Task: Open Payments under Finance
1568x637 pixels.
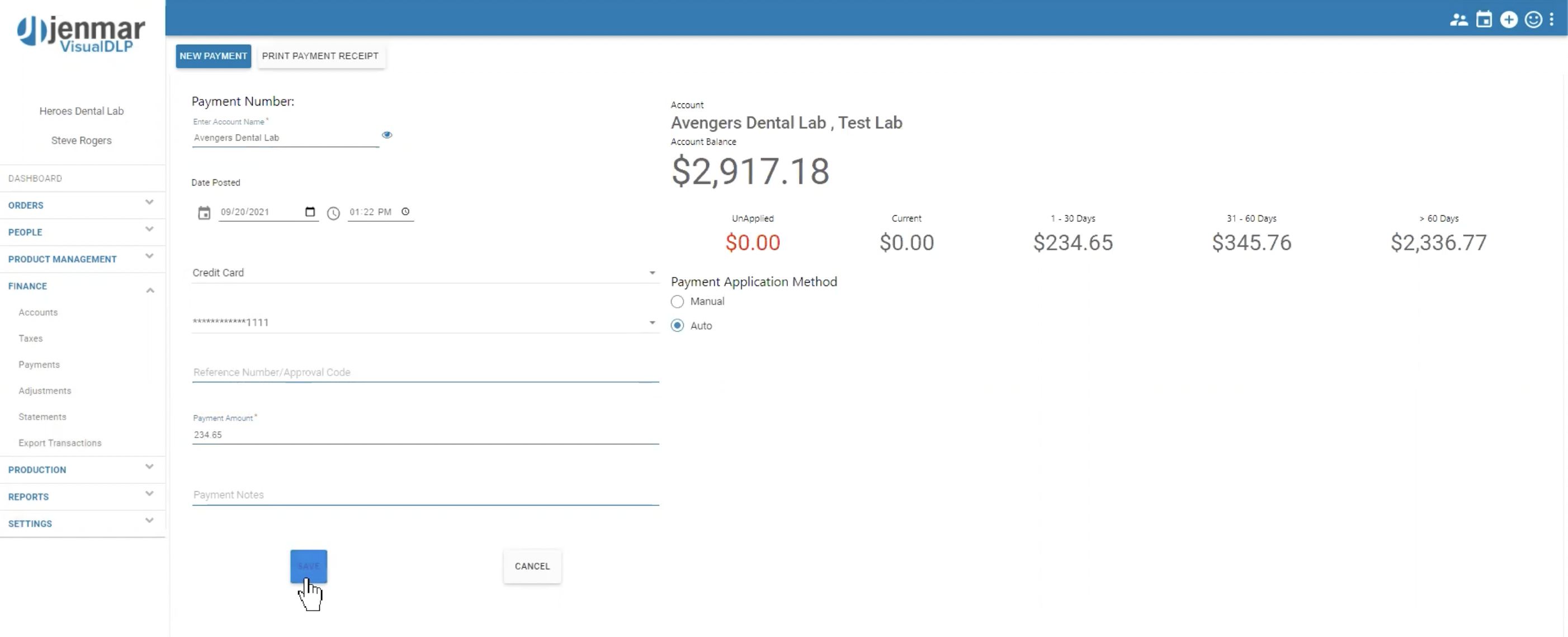Action: click(x=39, y=364)
